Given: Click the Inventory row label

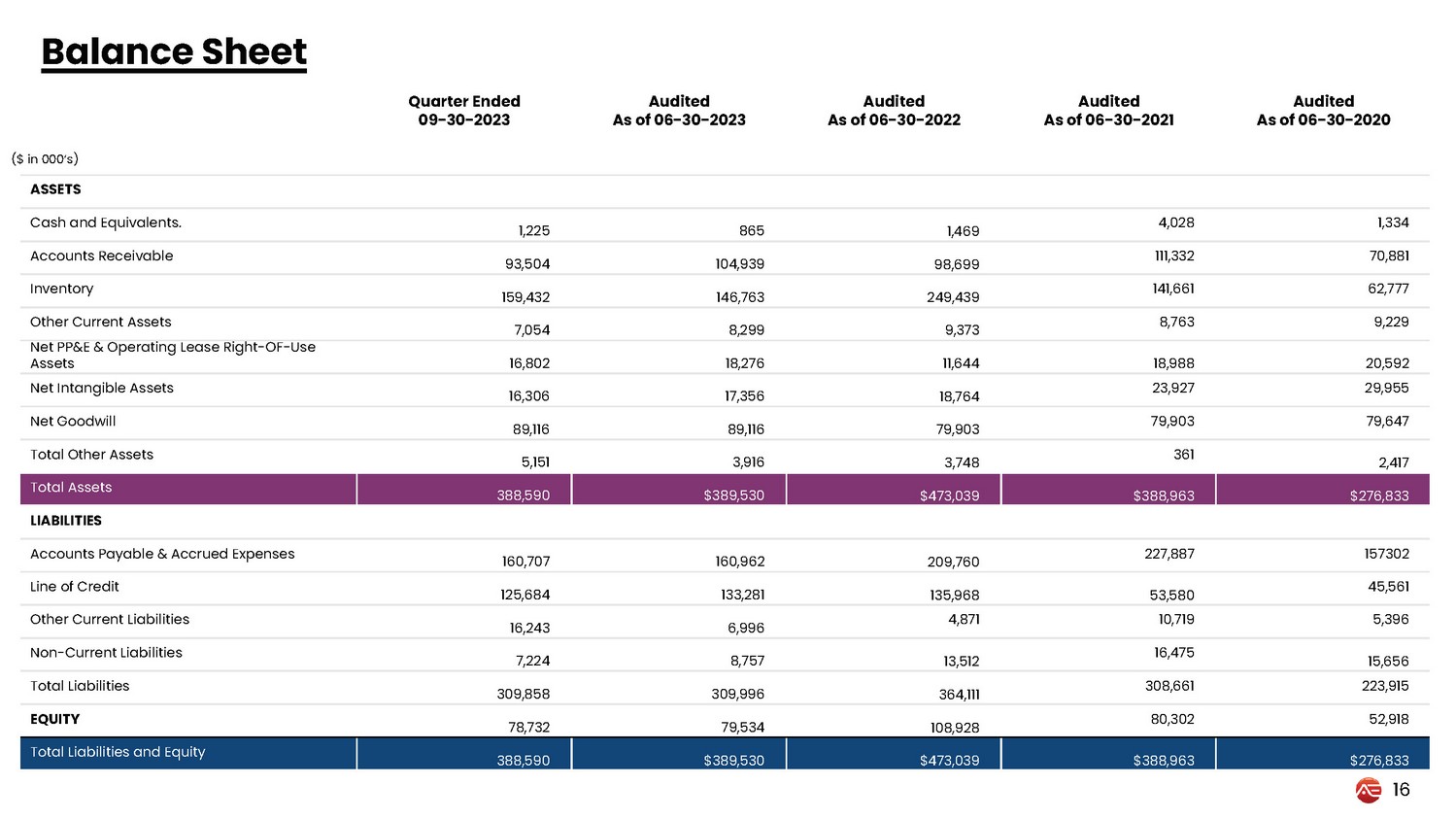Looking at the screenshot, I should [61, 289].
